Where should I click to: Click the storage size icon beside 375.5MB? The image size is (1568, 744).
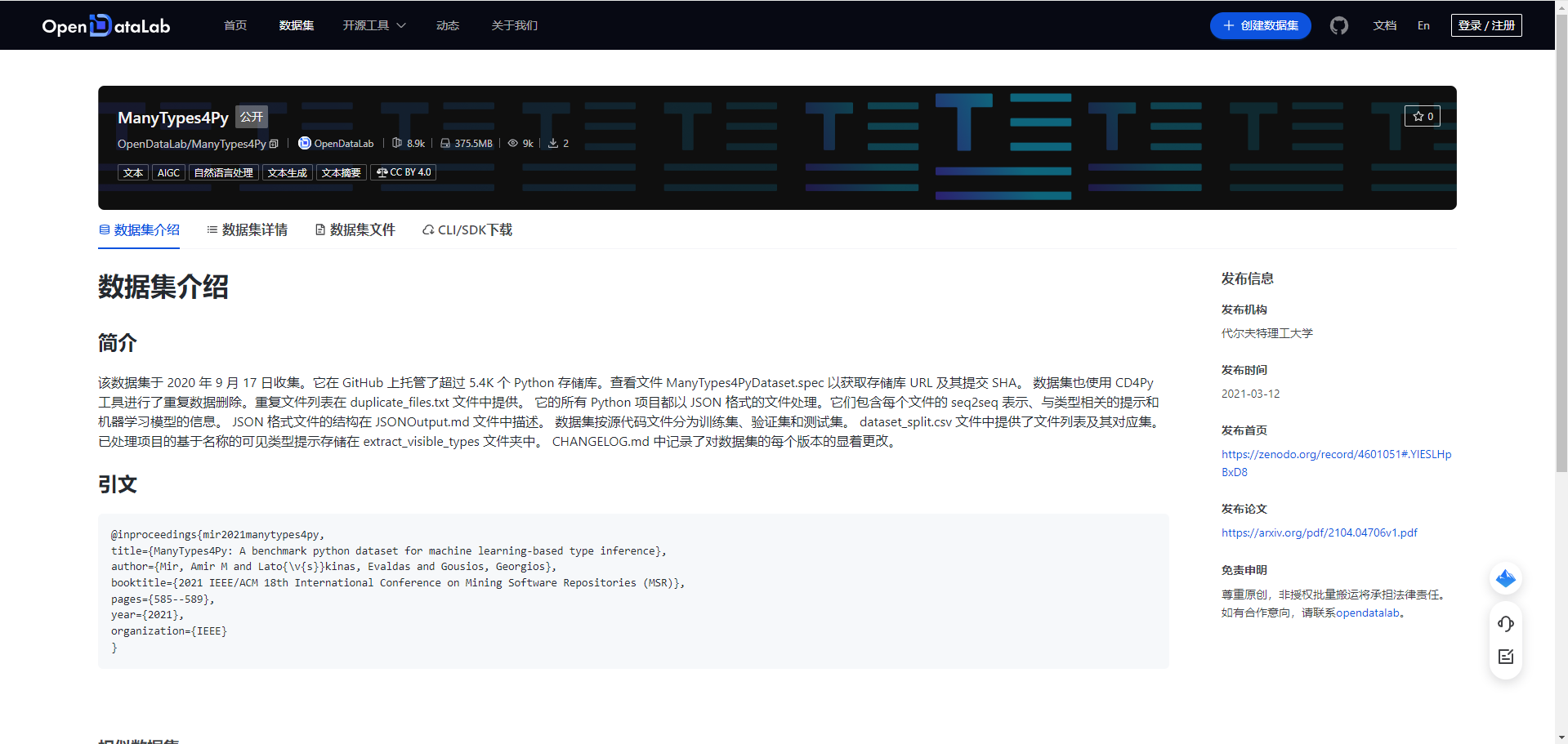click(445, 143)
